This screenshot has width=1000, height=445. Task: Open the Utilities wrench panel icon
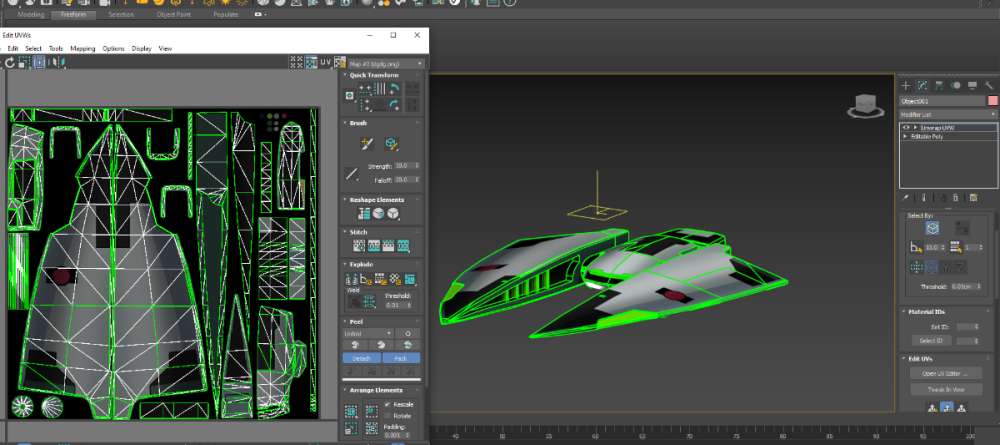point(990,86)
